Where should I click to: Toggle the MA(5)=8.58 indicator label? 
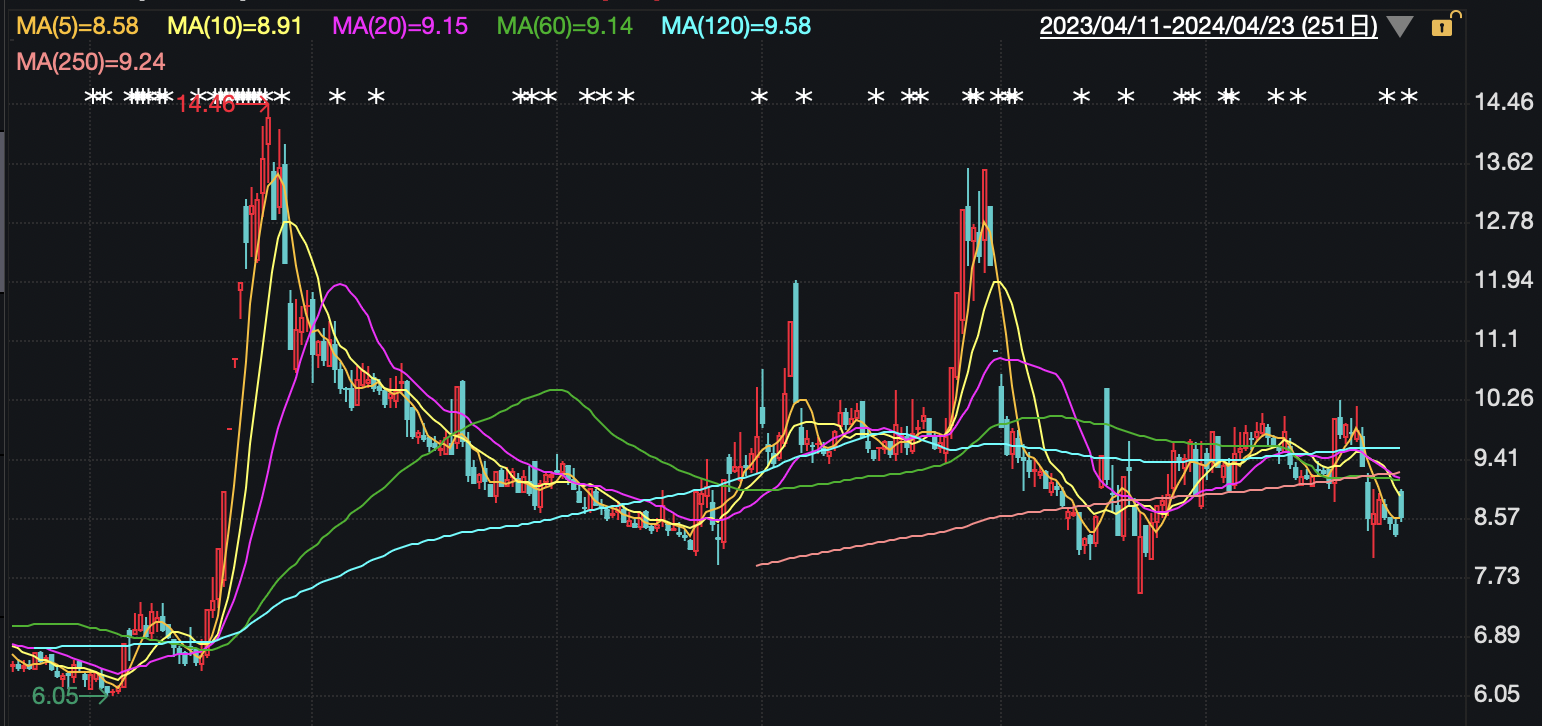[77, 26]
